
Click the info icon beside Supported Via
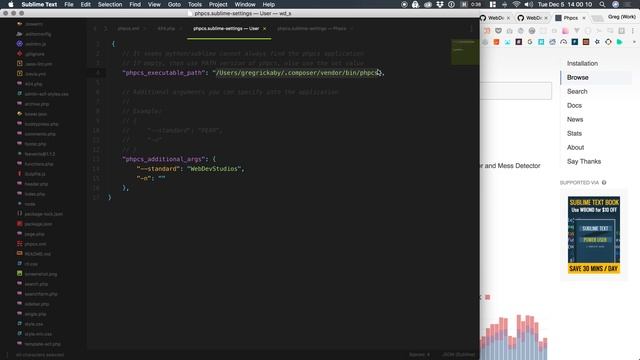coord(604,182)
